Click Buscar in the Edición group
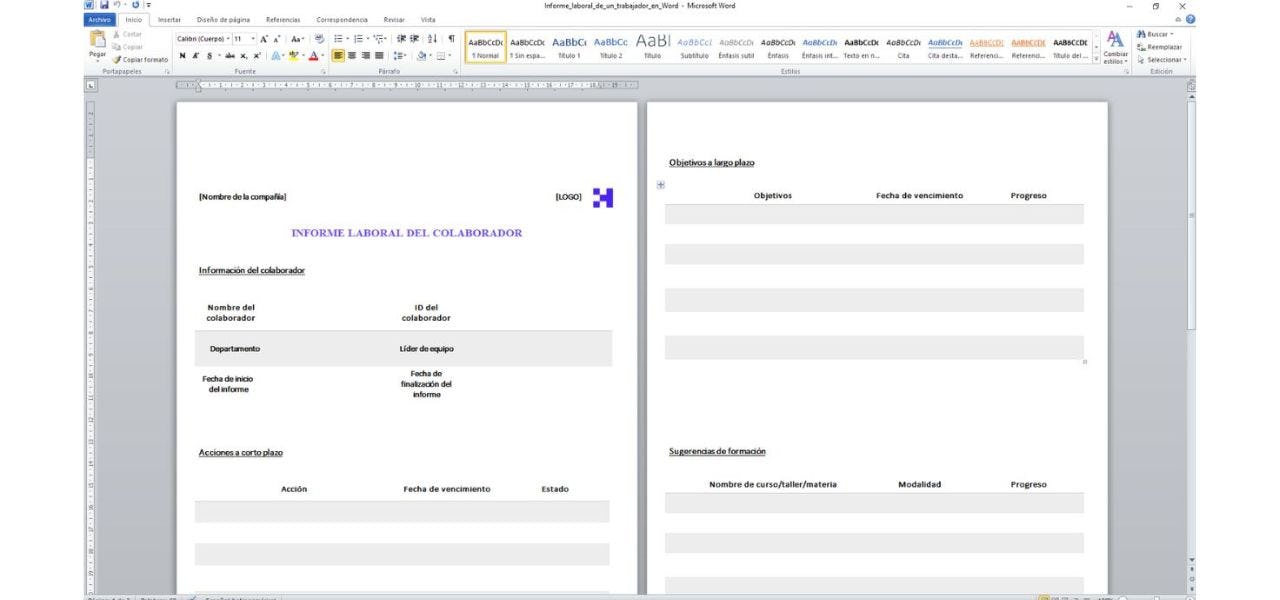 click(x=1156, y=33)
